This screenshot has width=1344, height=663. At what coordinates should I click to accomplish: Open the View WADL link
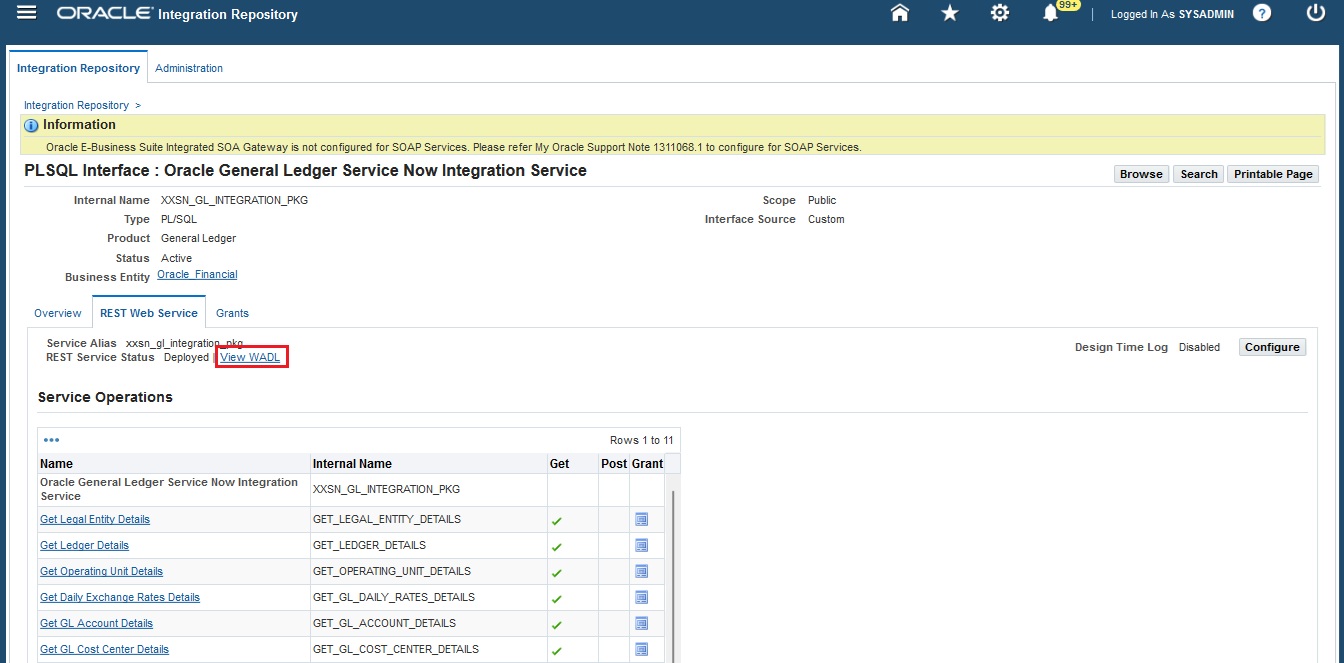250,357
